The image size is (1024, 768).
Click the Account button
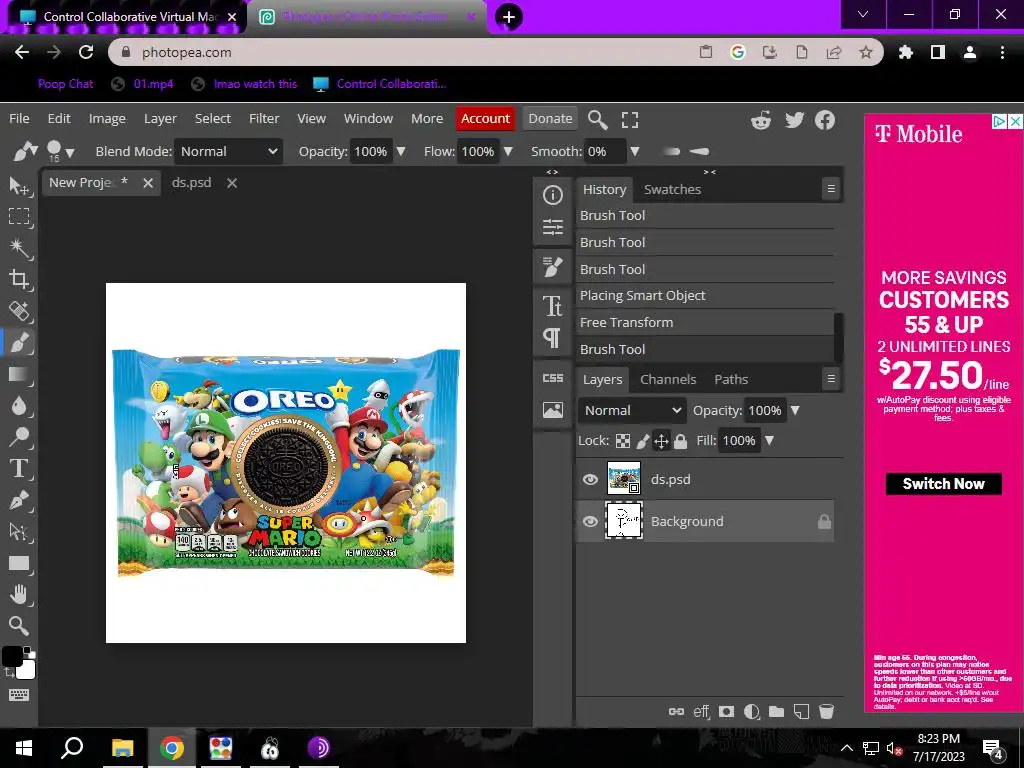tap(485, 118)
